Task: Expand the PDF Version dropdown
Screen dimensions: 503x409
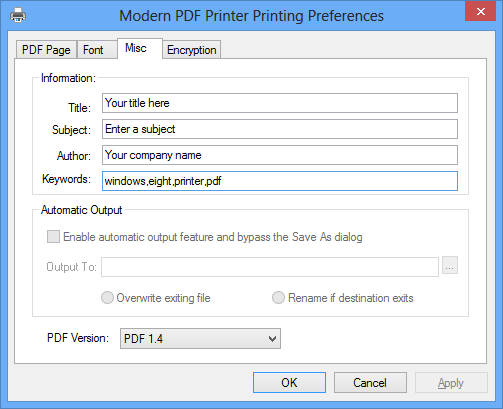Action: tap(200, 339)
